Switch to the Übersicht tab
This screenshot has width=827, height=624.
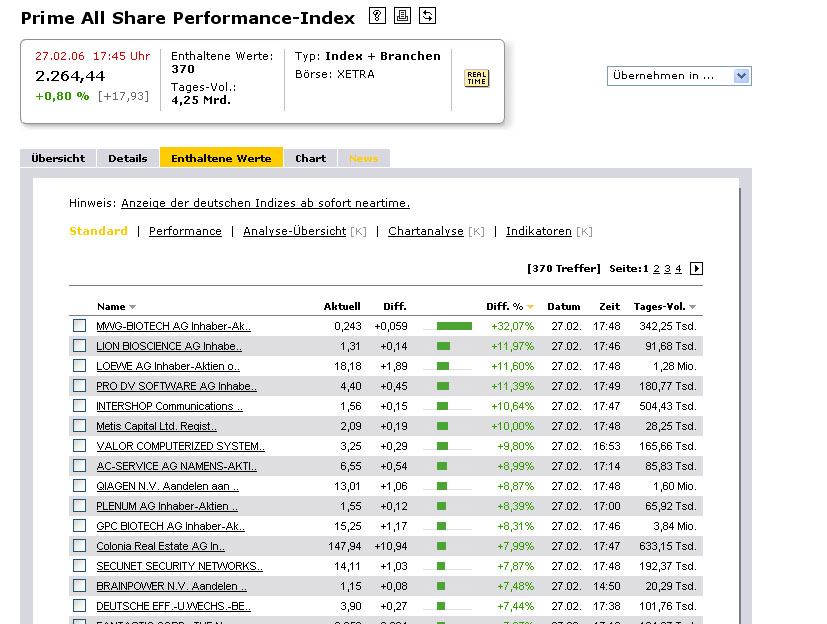coord(58,158)
